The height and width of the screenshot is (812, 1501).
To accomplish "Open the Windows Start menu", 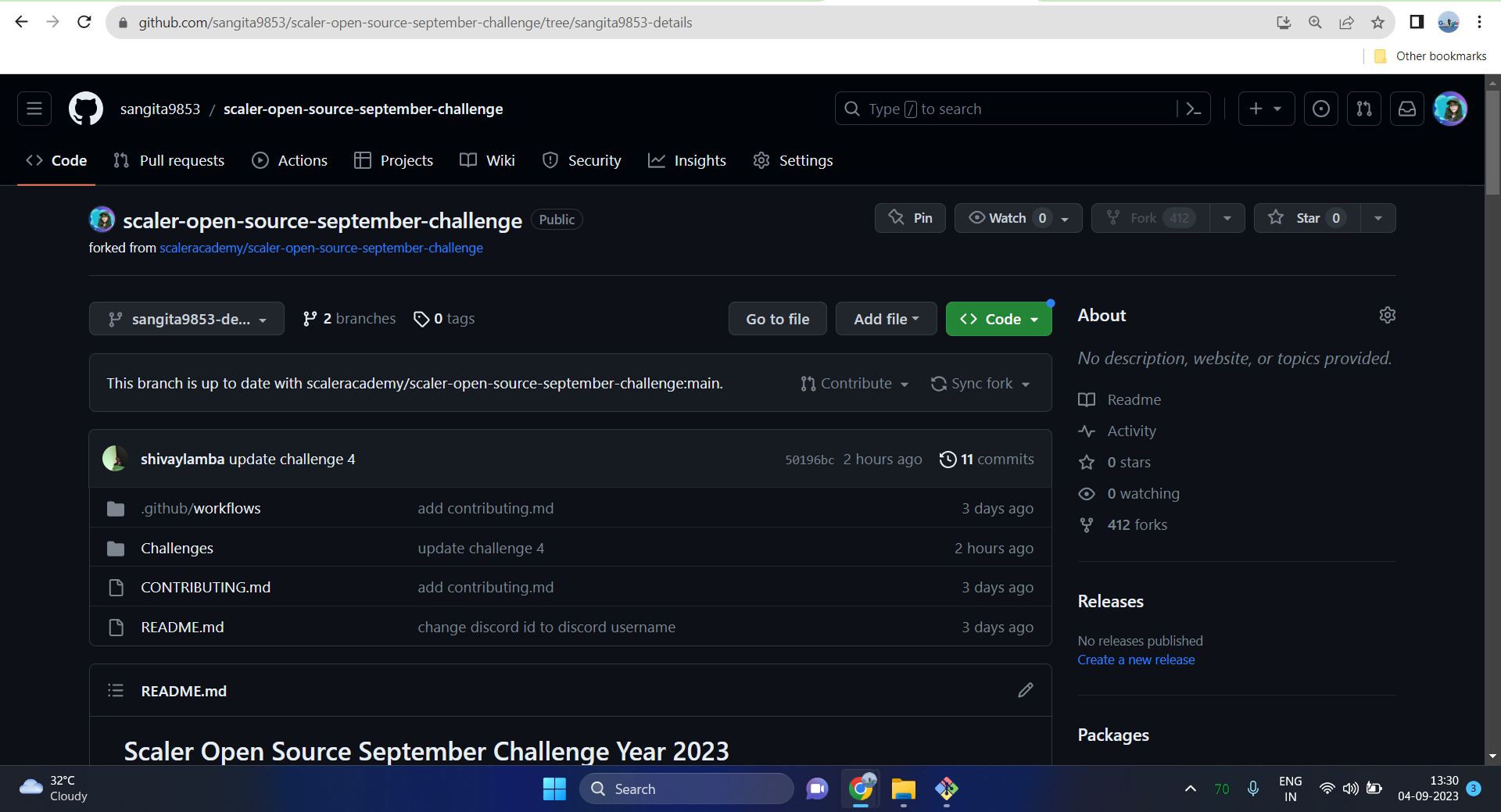I will [x=553, y=789].
